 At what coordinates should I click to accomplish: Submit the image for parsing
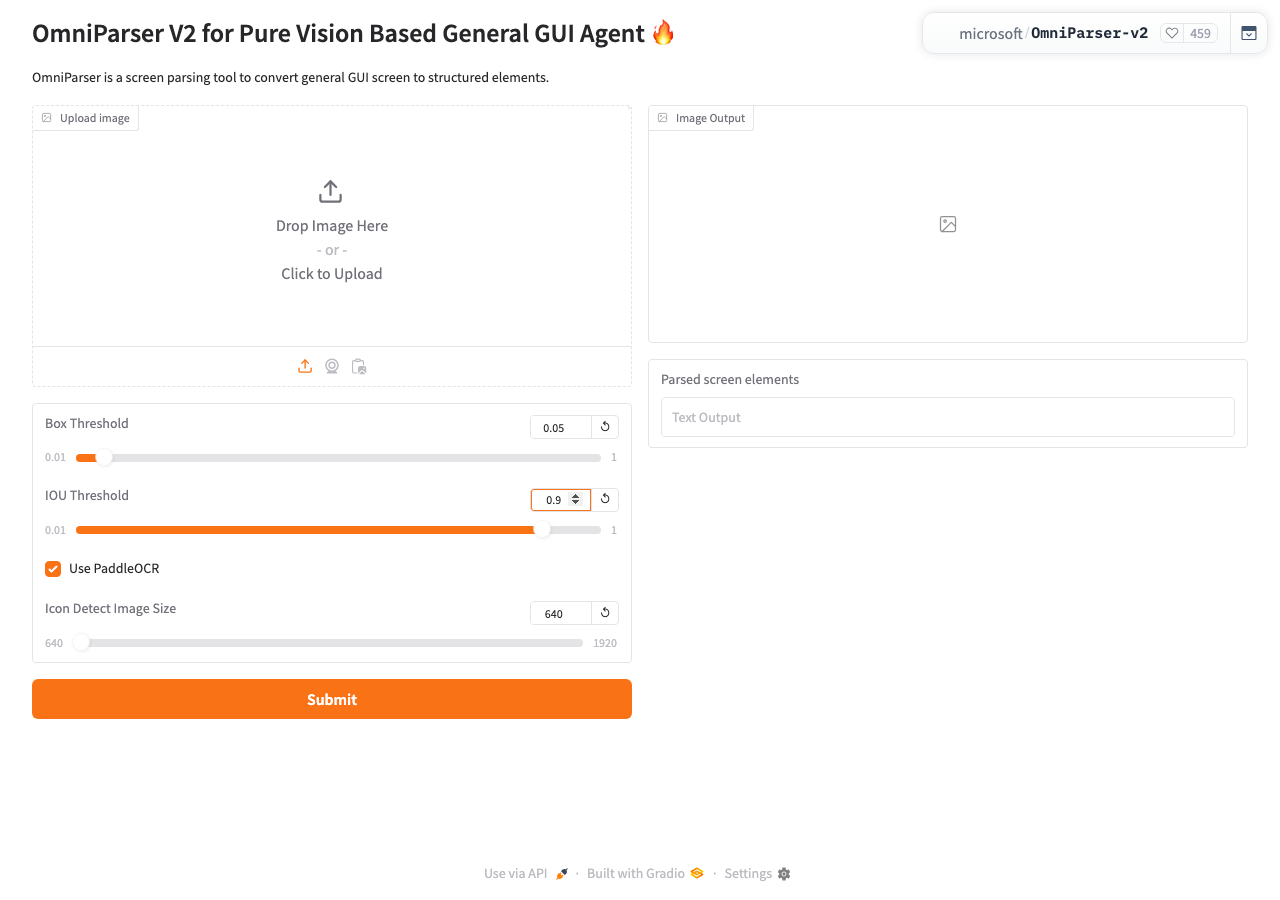click(332, 699)
